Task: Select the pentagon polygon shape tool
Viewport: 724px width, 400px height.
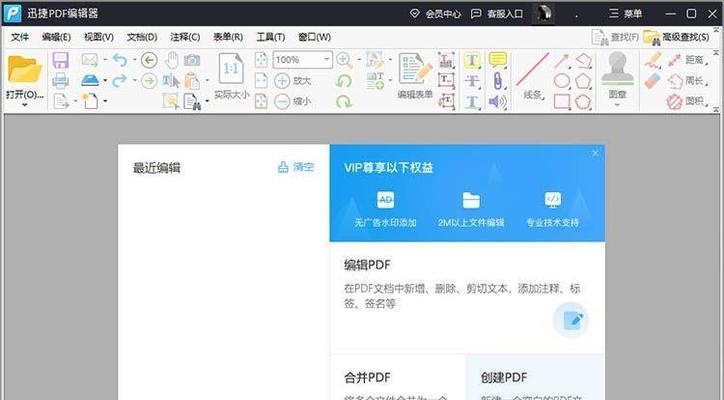Action: pyautogui.click(x=583, y=81)
